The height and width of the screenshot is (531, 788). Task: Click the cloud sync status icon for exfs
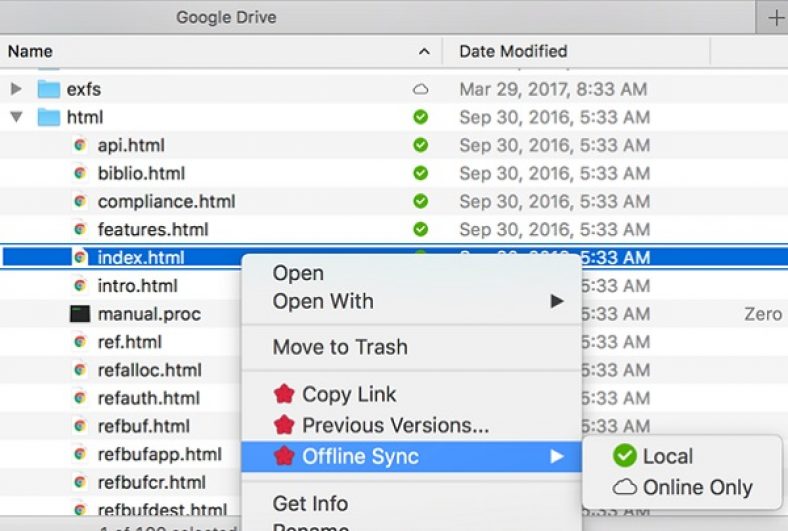click(x=421, y=89)
